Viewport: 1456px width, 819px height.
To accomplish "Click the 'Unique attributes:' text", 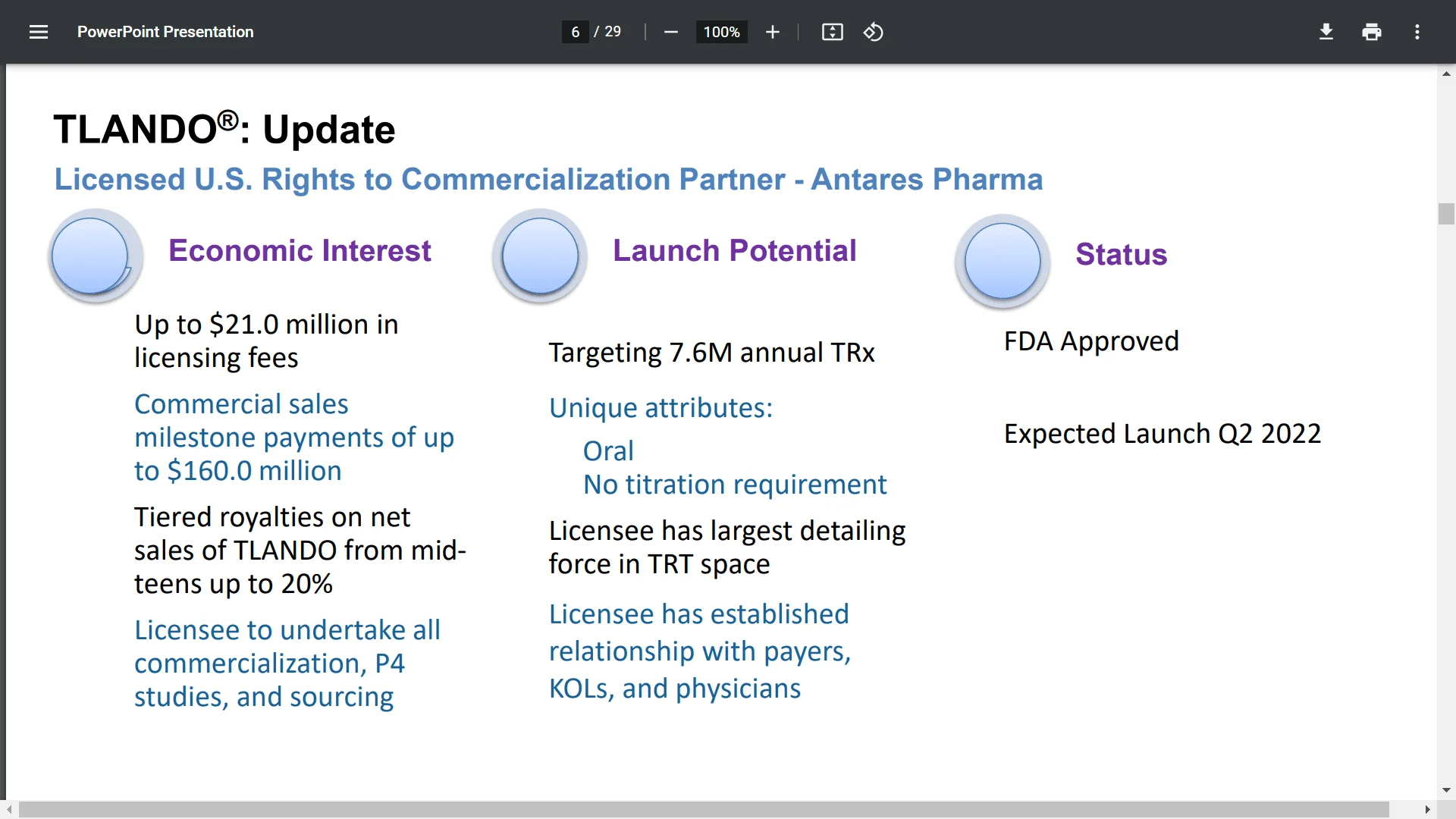I will tap(661, 408).
